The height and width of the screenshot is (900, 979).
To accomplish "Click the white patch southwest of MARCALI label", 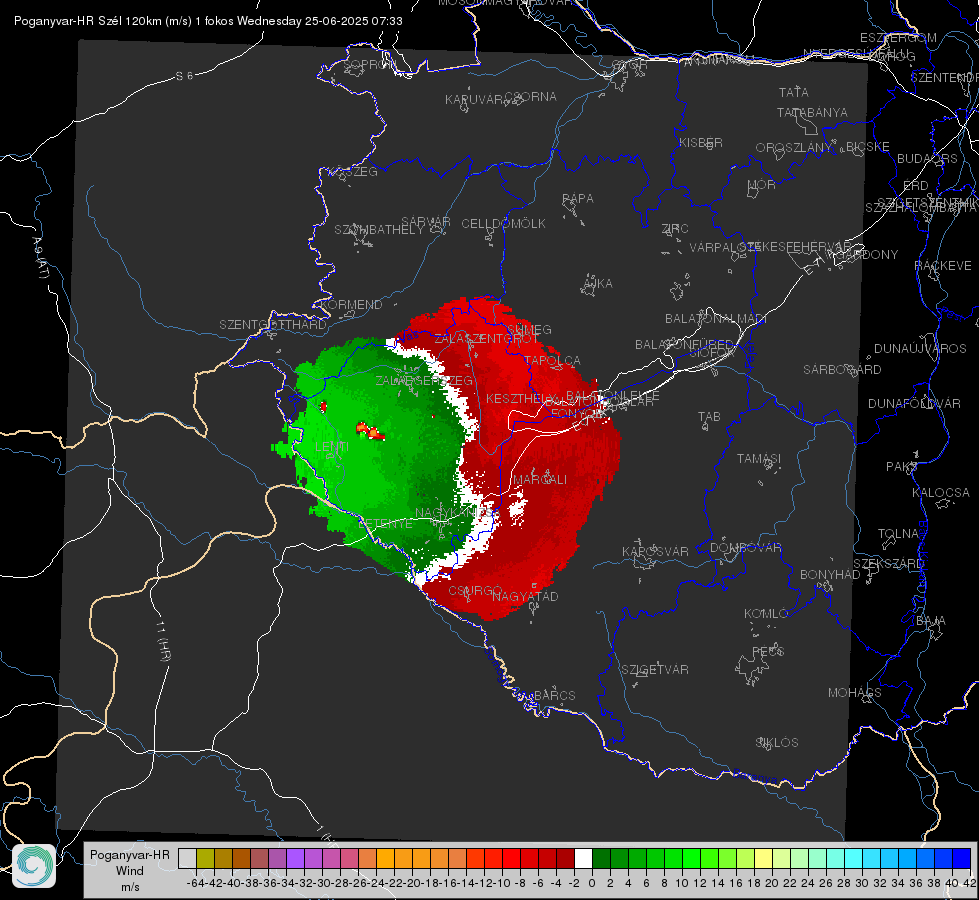I will (517, 508).
